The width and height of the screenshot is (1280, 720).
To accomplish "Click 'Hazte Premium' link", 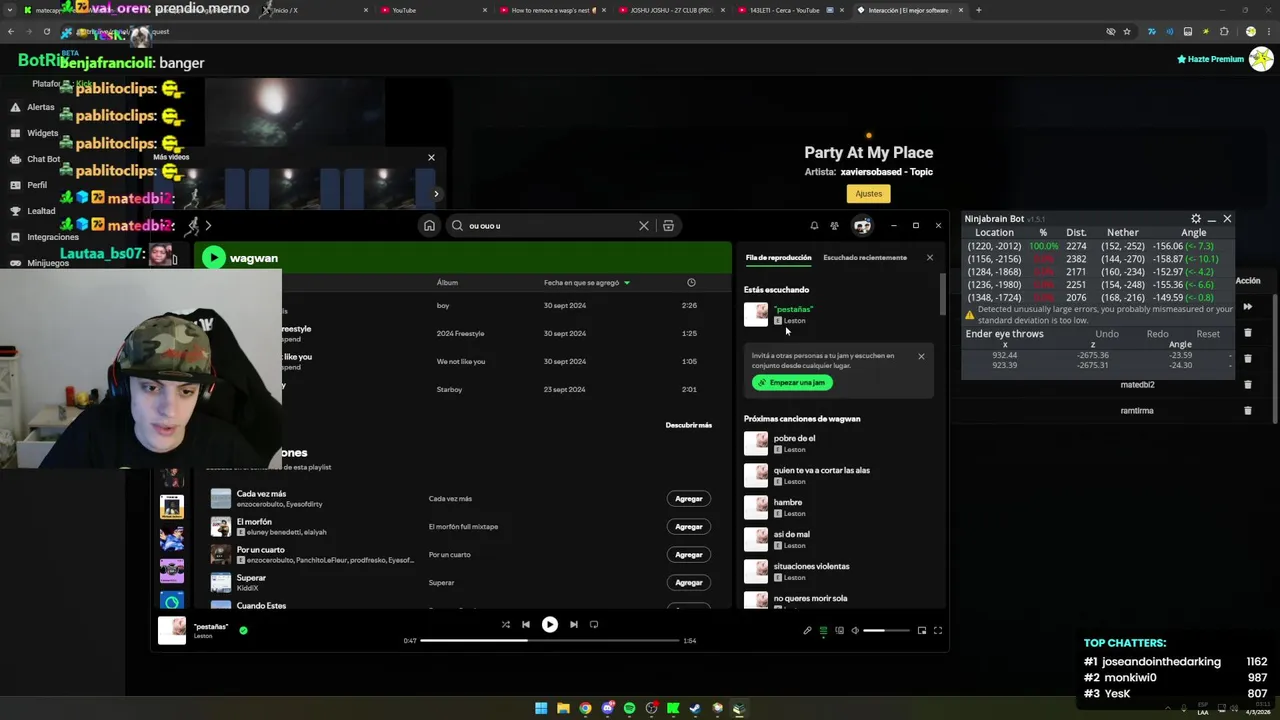I will click(x=1210, y=59).
